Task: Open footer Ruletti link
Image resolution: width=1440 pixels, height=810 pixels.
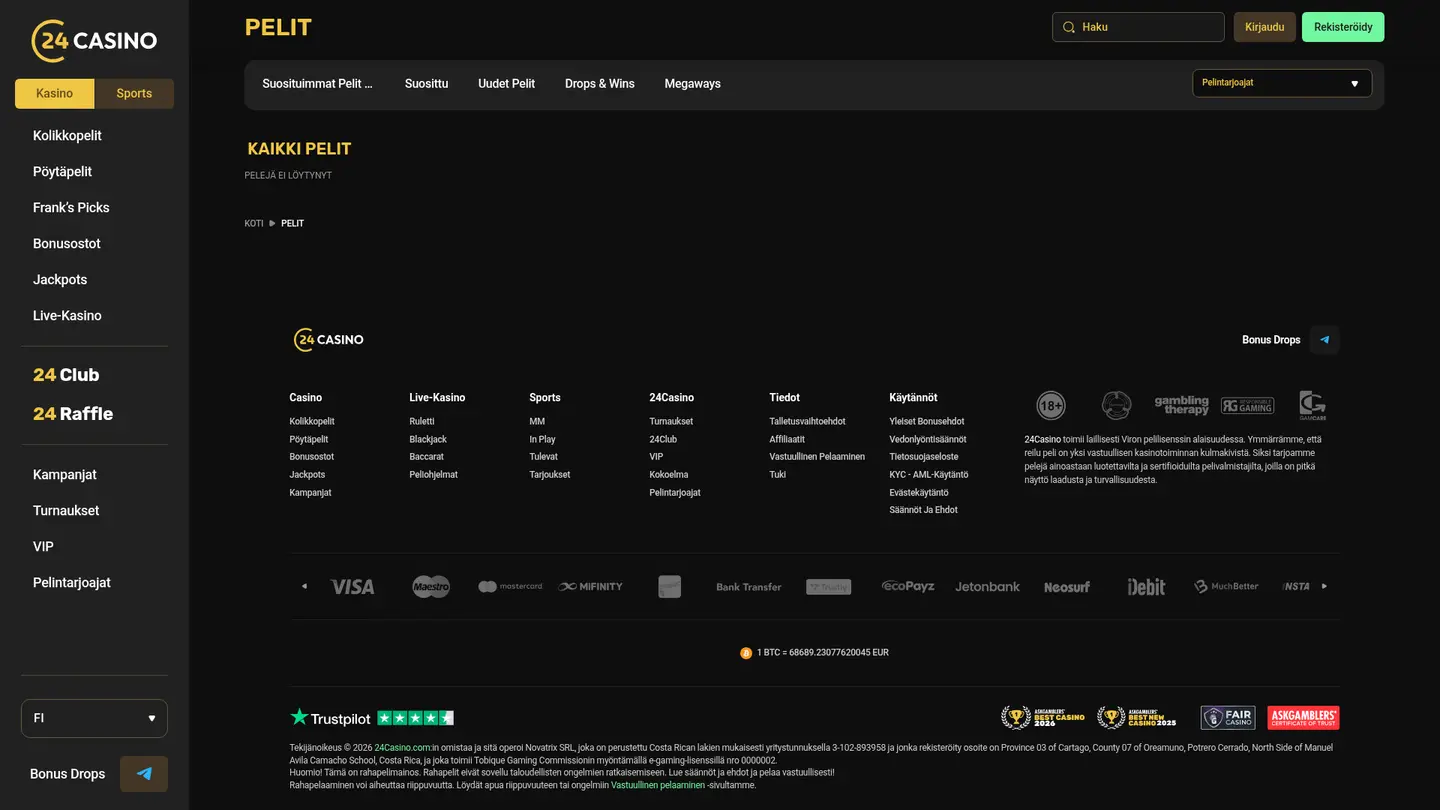Action: [422, 422]
